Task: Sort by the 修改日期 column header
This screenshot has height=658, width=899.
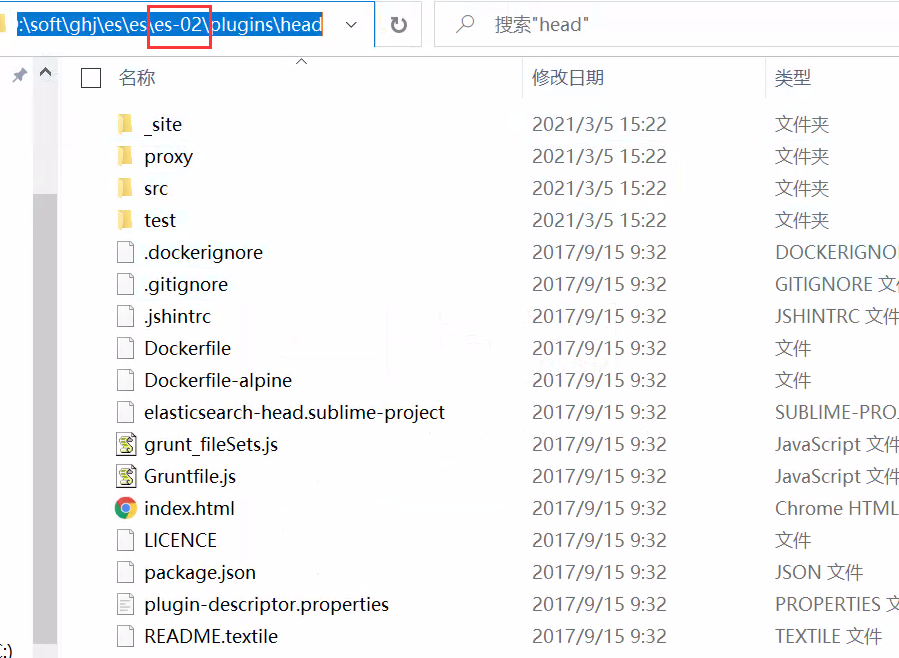Action: pos(568,77)
